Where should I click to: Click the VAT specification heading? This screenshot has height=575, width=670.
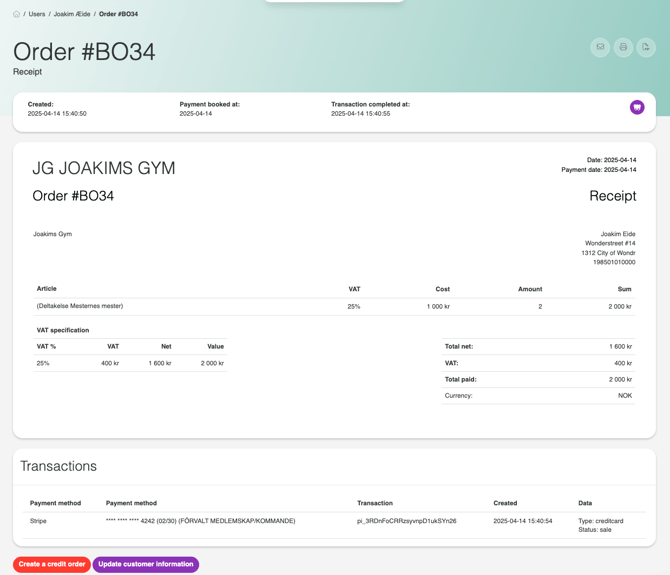(x=63, y=330)
